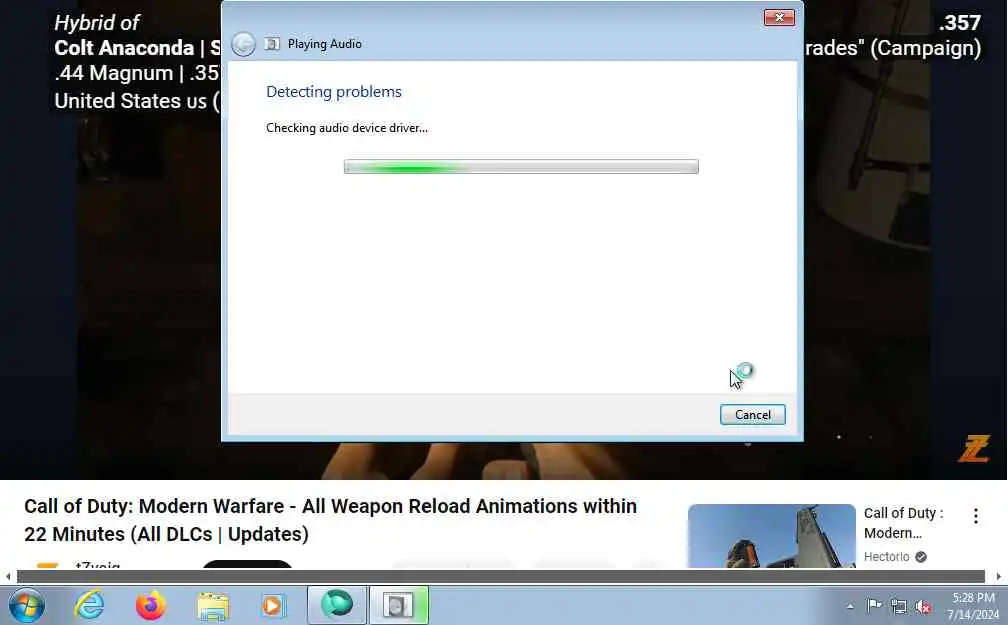Open the options menu for the suggested video
The height and width of the screenshot is (625, 1008).
point(975,516)
